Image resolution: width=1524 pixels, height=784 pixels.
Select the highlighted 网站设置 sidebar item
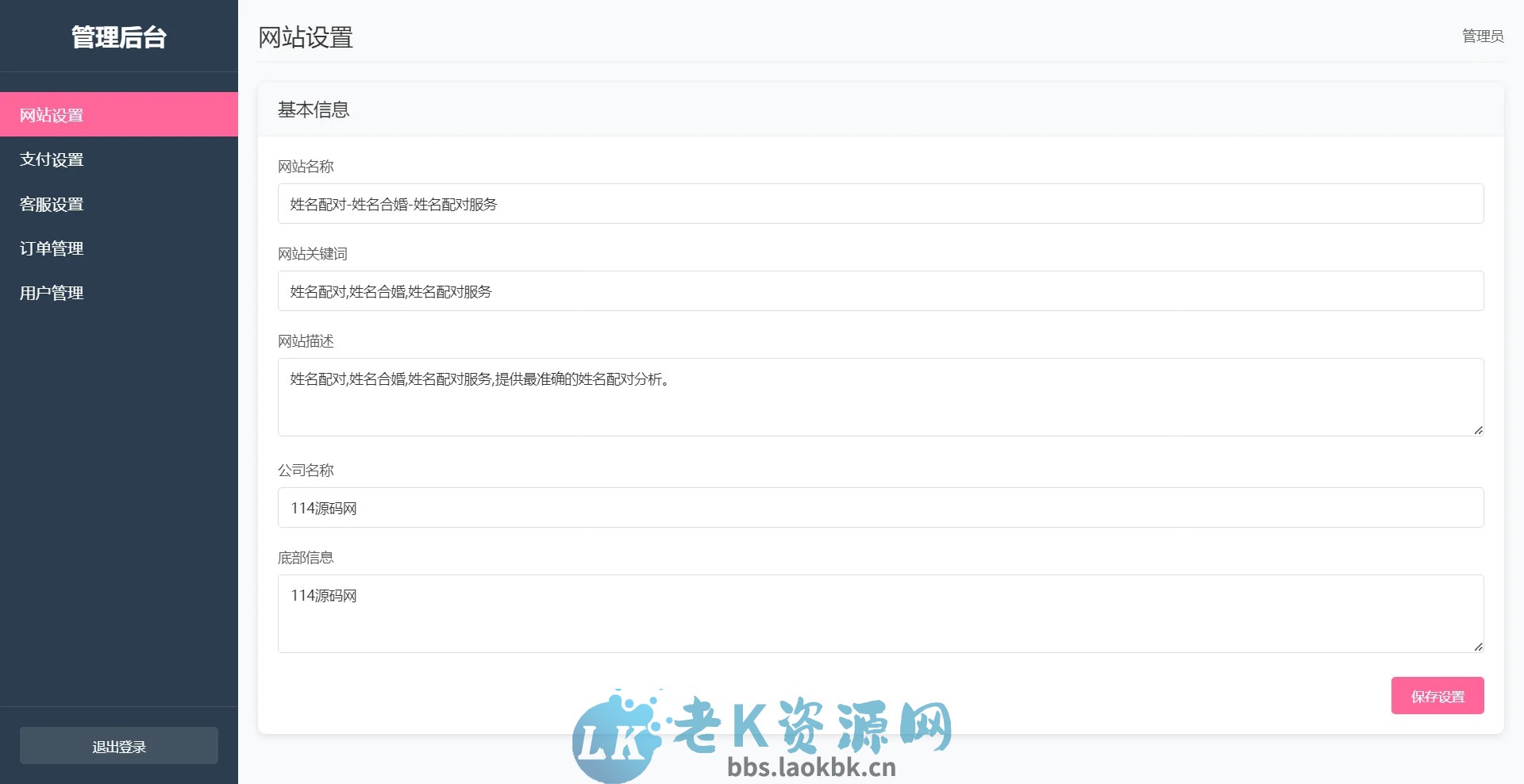coord(52,114)
